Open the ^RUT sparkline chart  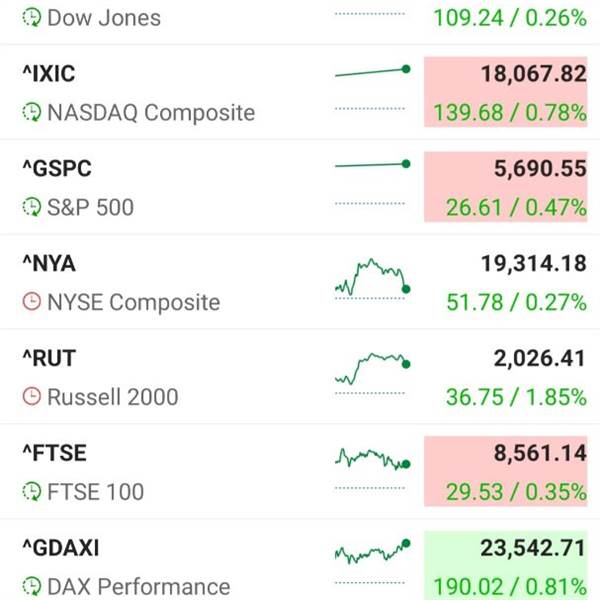[373, 368]
